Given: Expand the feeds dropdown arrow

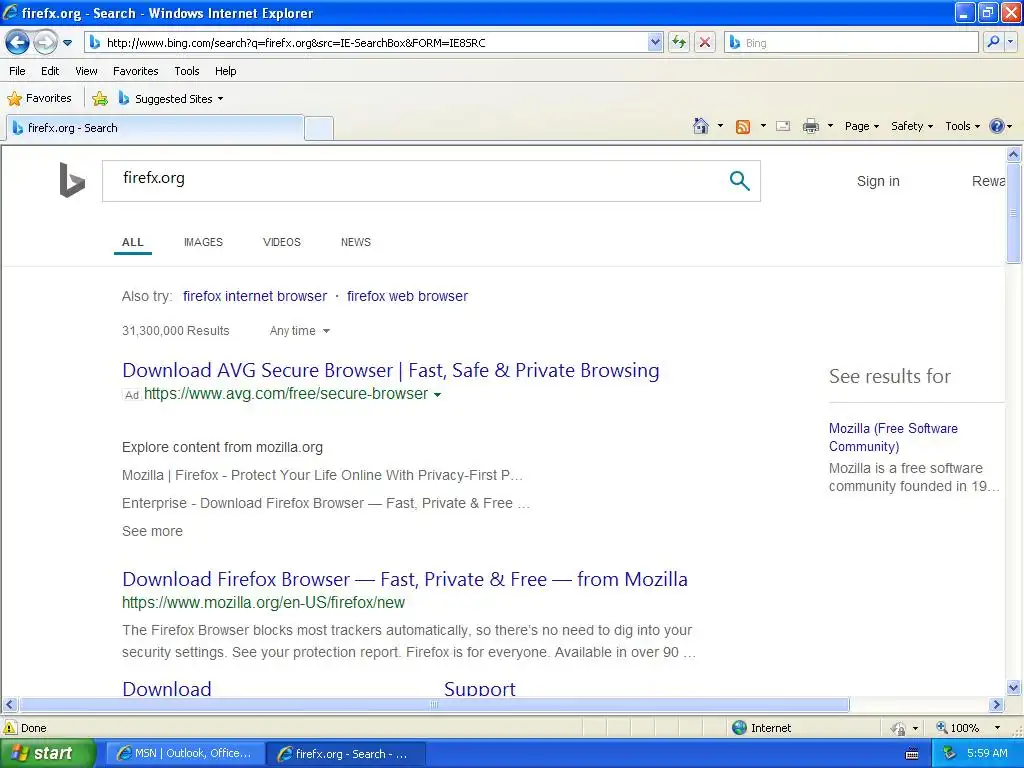Looking at the screenshot, I should coord(763,126).
